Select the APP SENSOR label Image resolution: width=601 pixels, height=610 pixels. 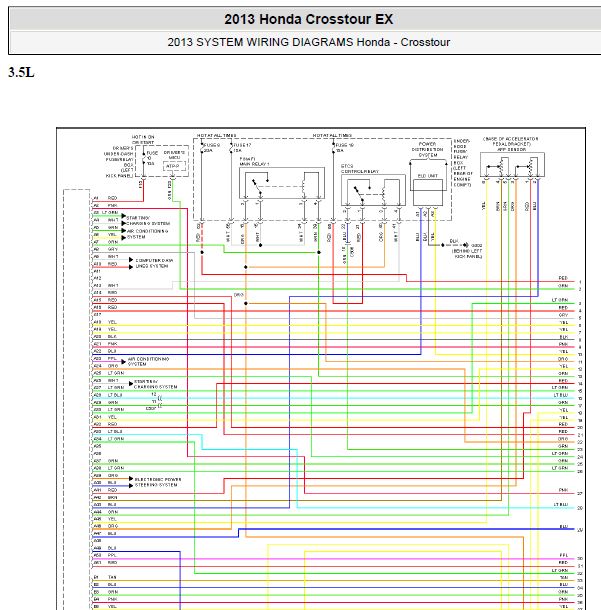click(x=512, y=149)
